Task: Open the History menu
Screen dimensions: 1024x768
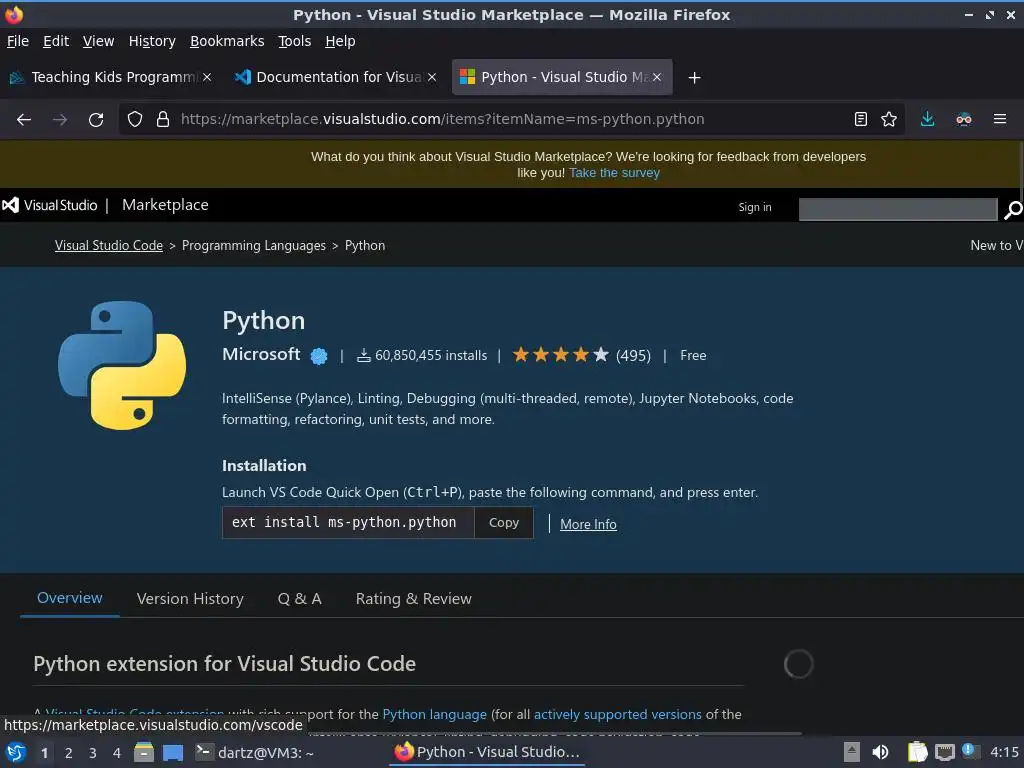Action: coord(152,41)
